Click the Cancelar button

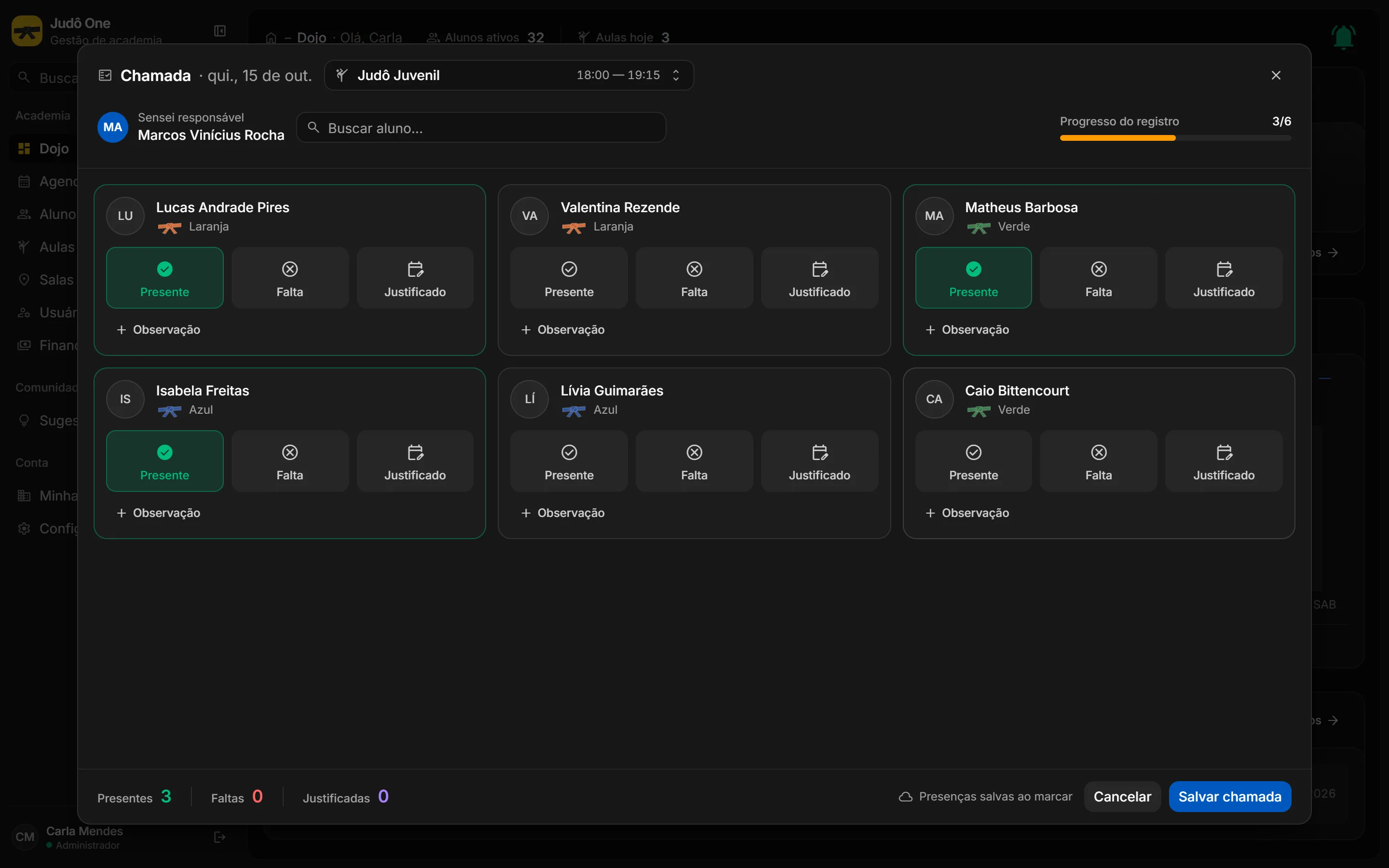coord(1122,796)
